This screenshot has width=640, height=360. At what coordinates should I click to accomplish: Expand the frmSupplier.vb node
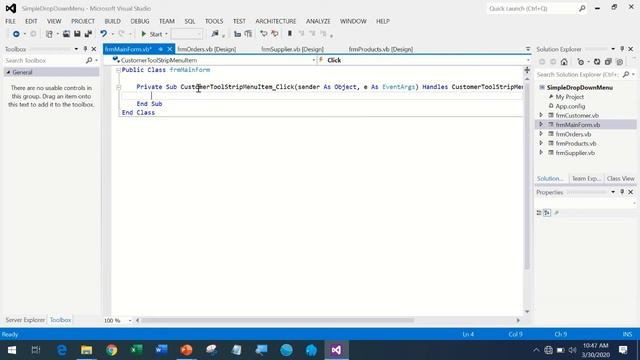(541, 152)
